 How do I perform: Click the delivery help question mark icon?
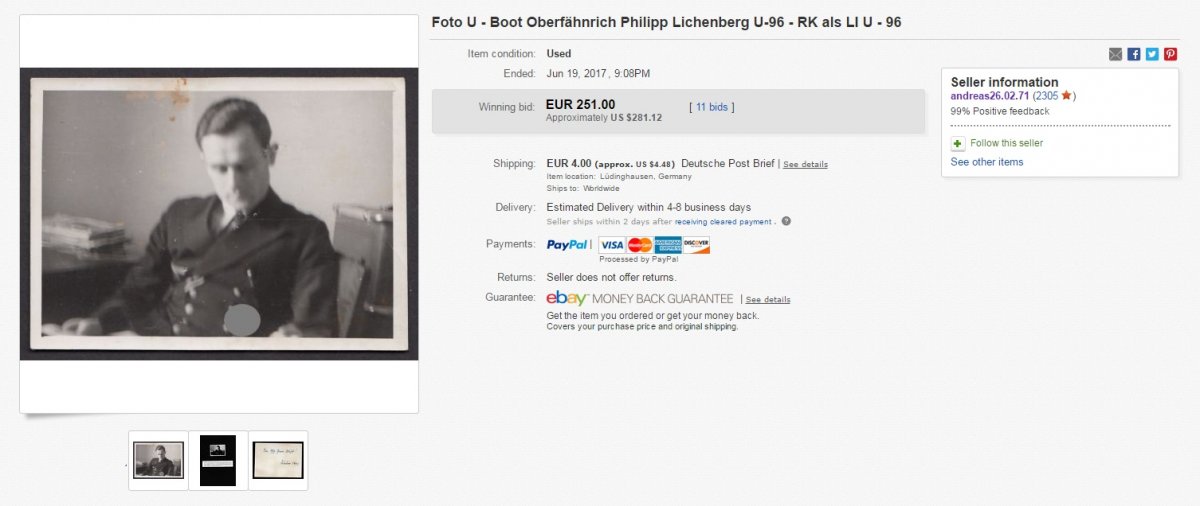point(786,221)
